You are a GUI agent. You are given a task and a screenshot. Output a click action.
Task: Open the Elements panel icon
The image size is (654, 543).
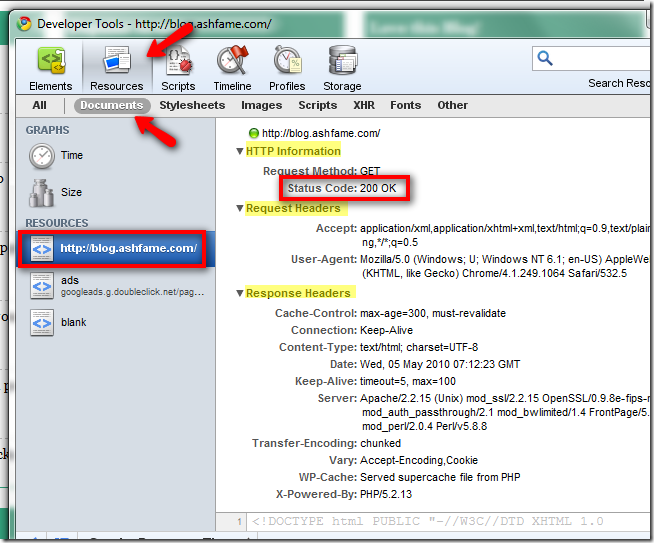[51, 61]
